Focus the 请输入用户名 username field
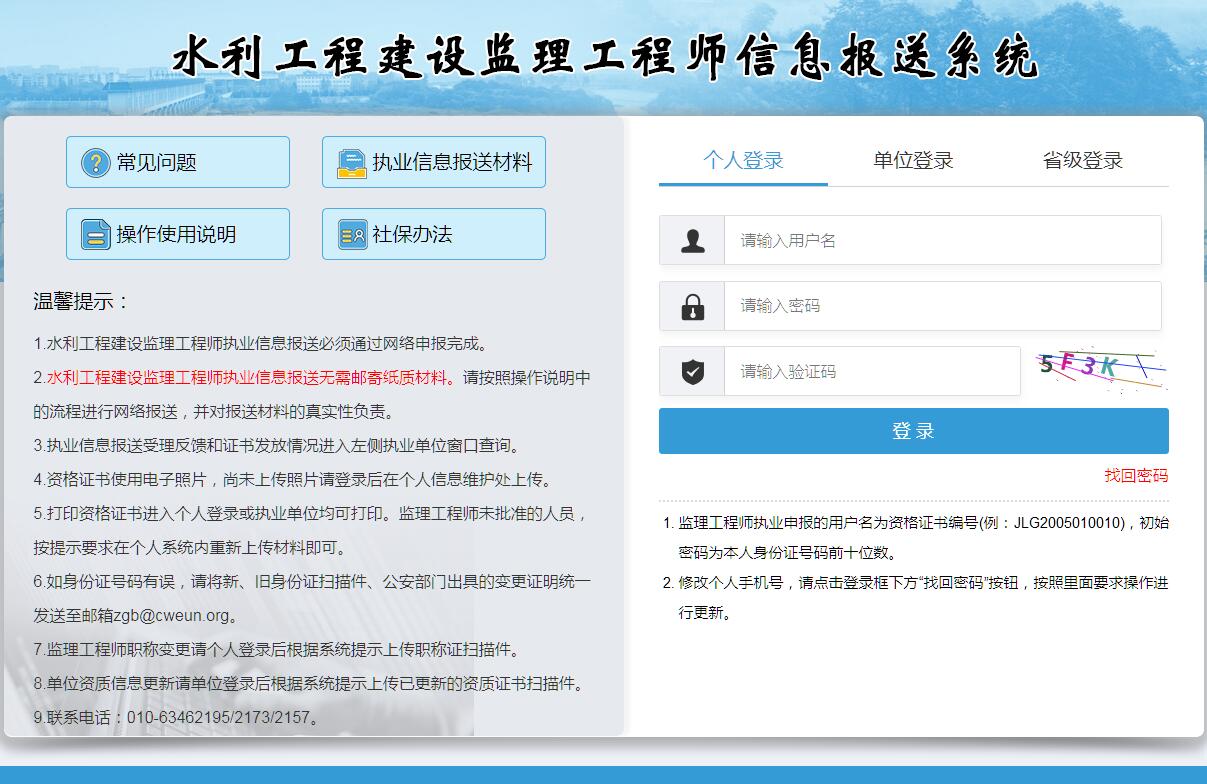 click(943, 240)
